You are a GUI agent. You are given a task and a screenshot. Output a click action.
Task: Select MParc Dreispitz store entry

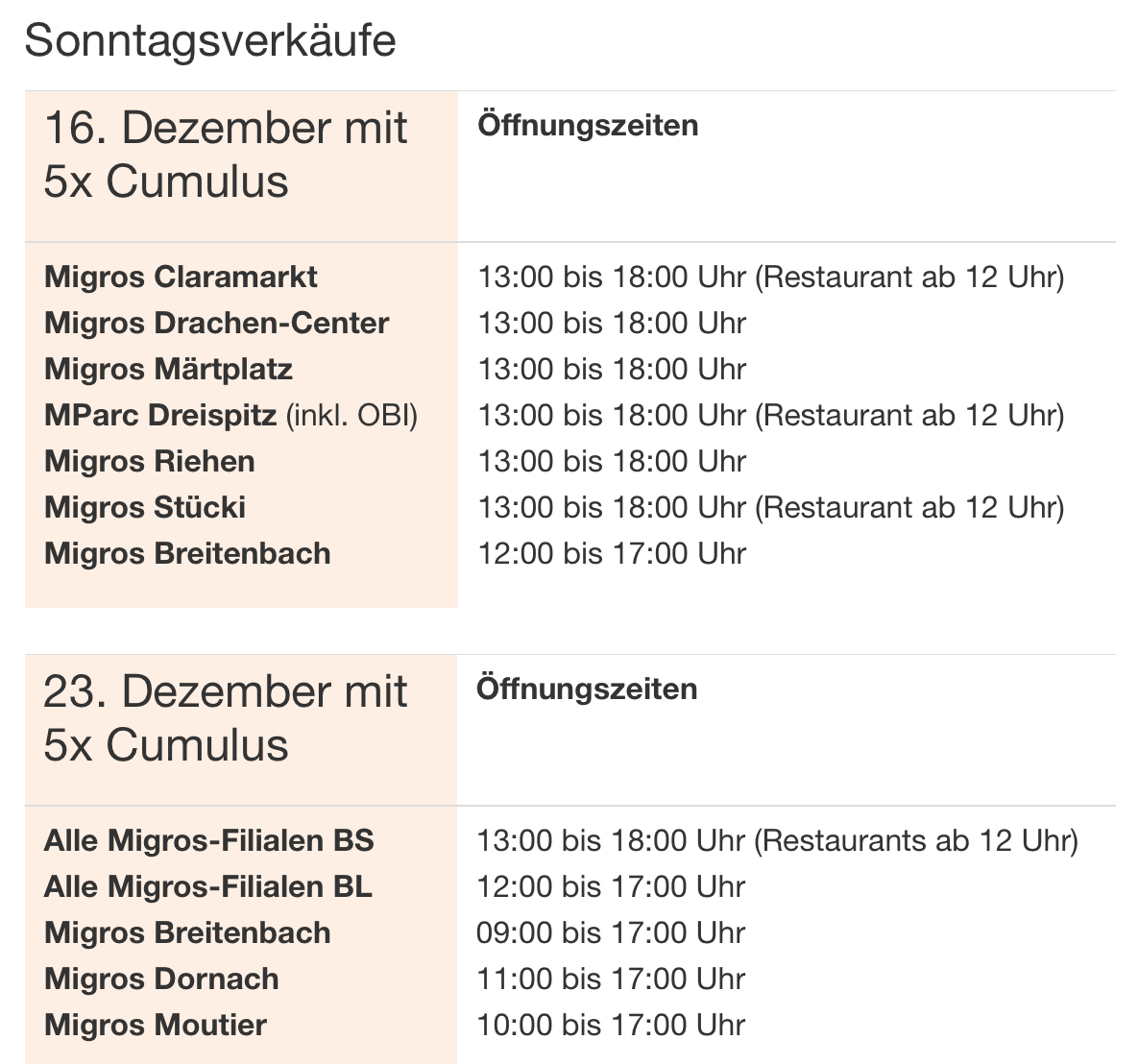coord(230,415)
